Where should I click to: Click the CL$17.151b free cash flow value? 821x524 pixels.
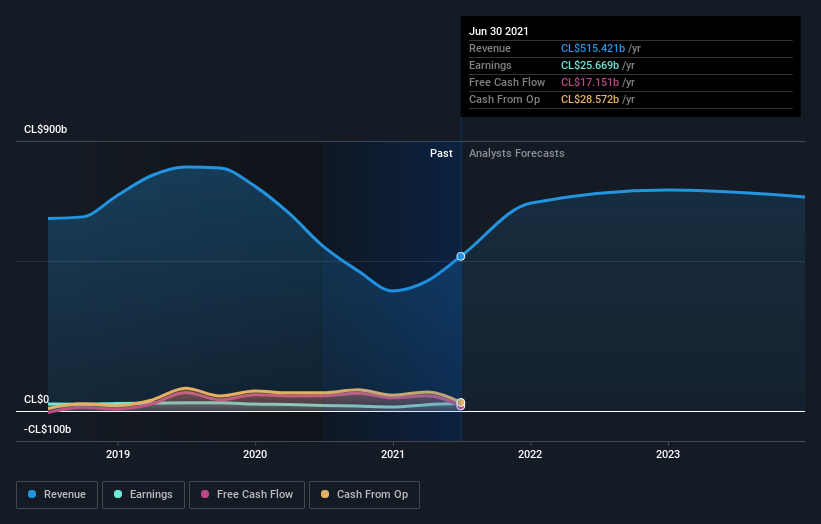pyautogui.click(x=590, y=82)
